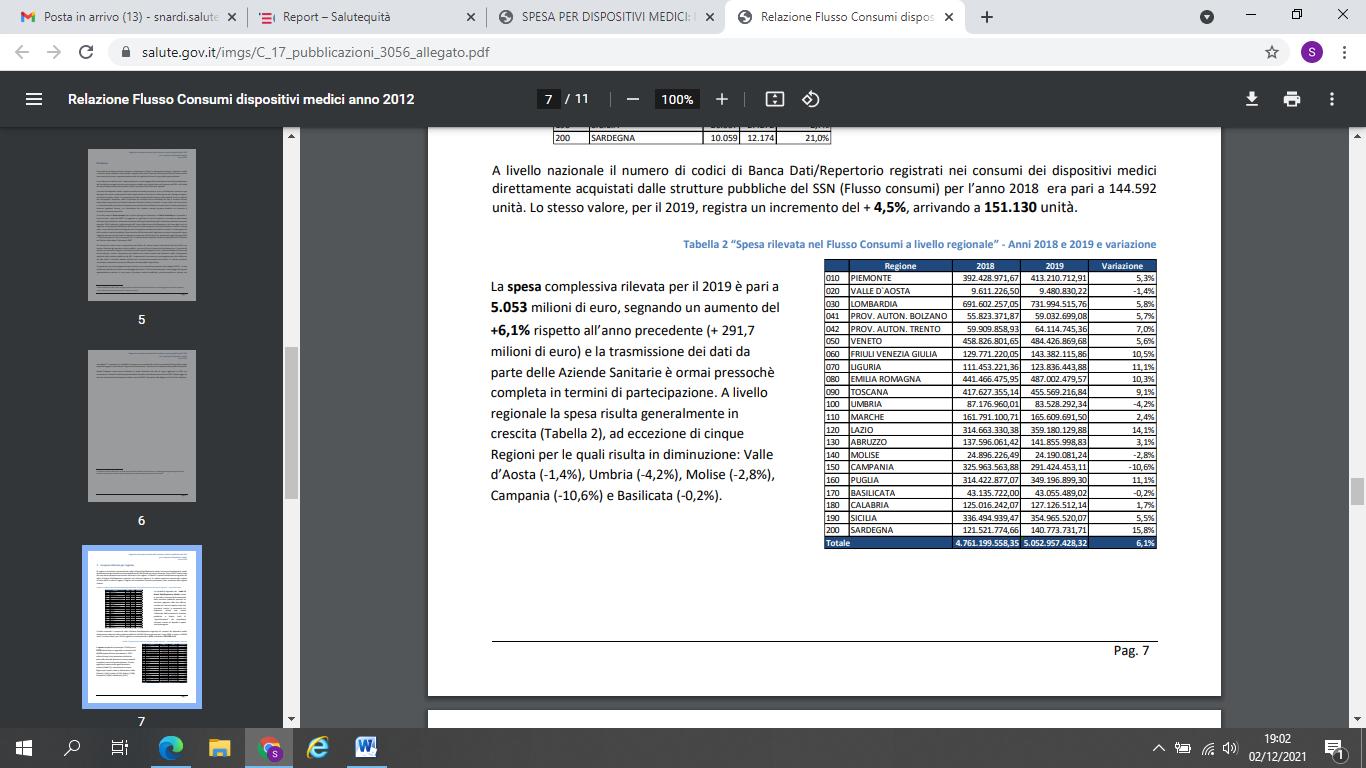Close the Posta in arrivo Gmail tab

[x=230, y=17]
